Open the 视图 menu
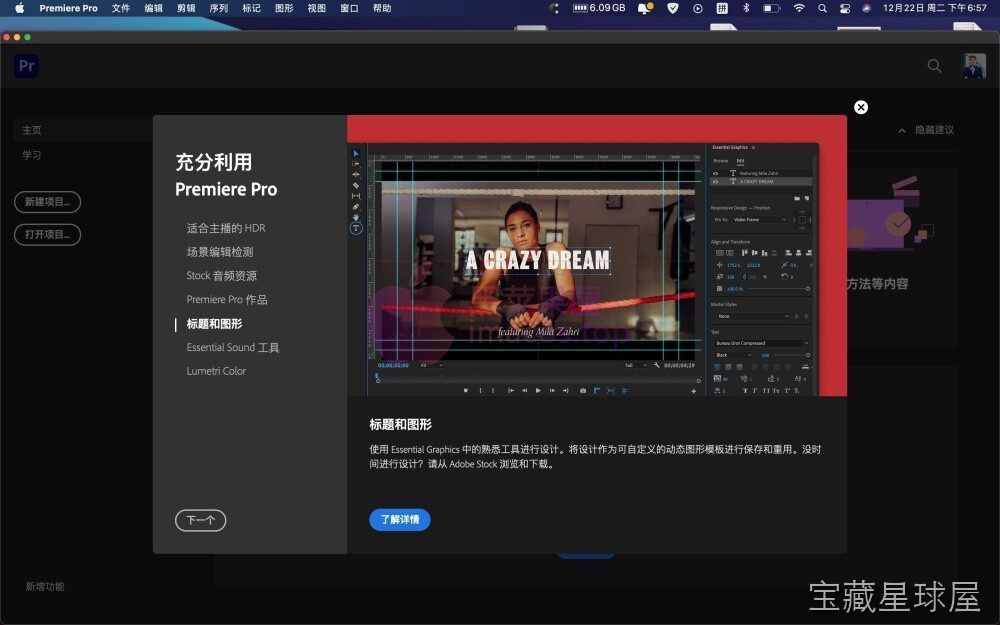1000x625 pixels. coord(316,8)
